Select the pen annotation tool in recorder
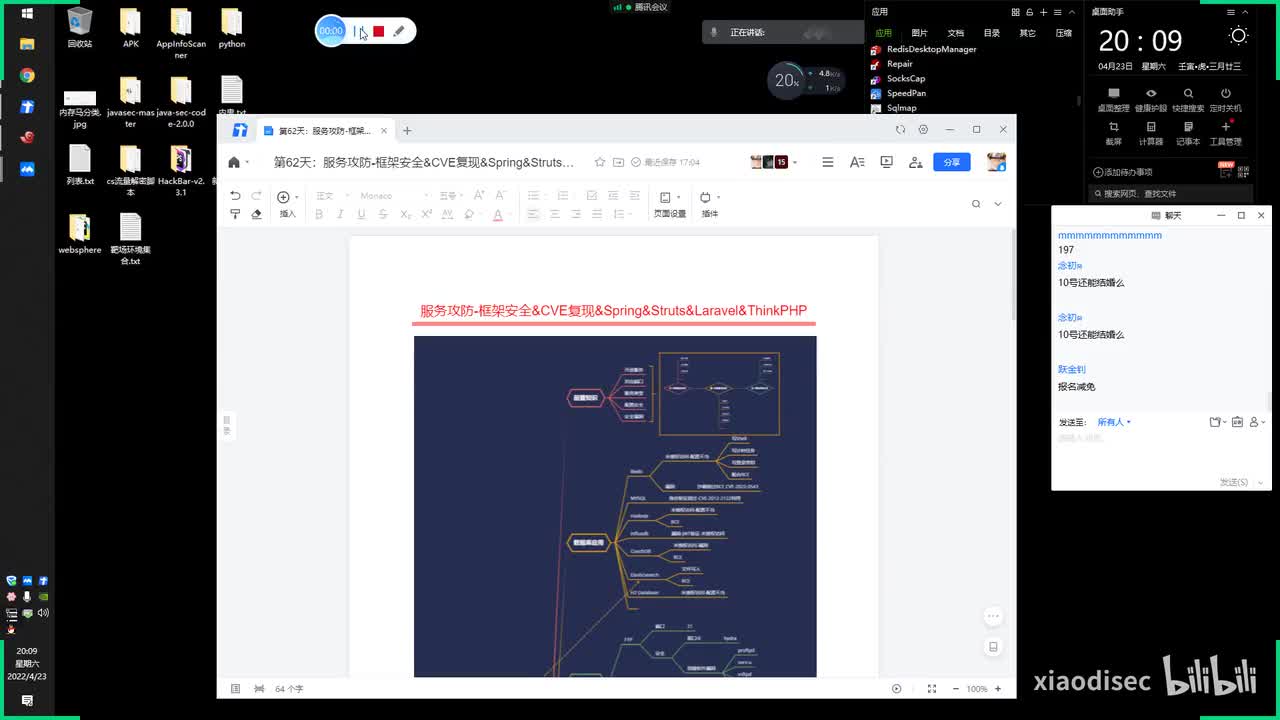The width and height of the screenshot is (1280, 720). point(399,31)
